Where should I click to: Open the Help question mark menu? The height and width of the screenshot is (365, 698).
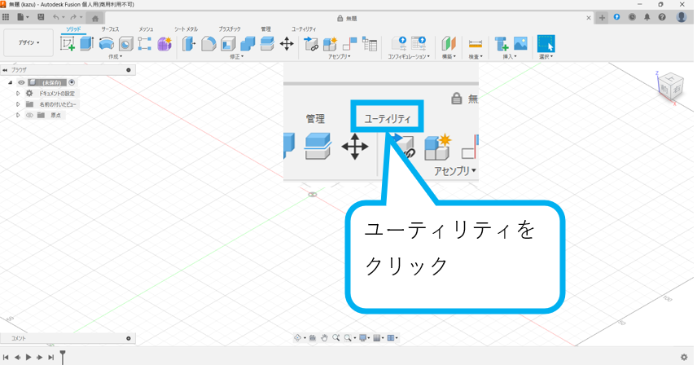pyautogui.click(x=662, y=17)
